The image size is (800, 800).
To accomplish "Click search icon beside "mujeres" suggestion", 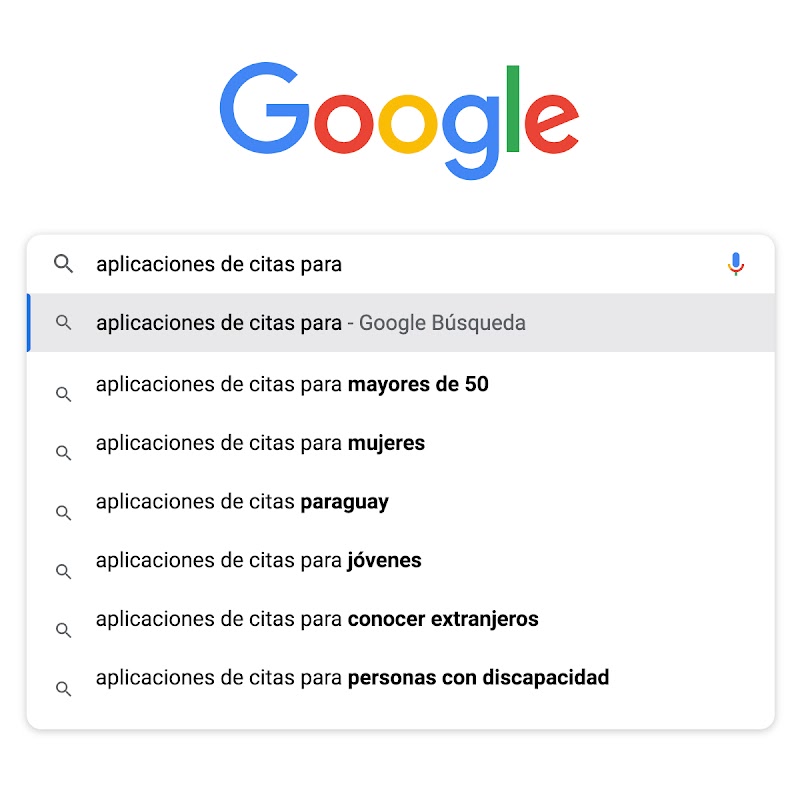I will tap(64, 452).
